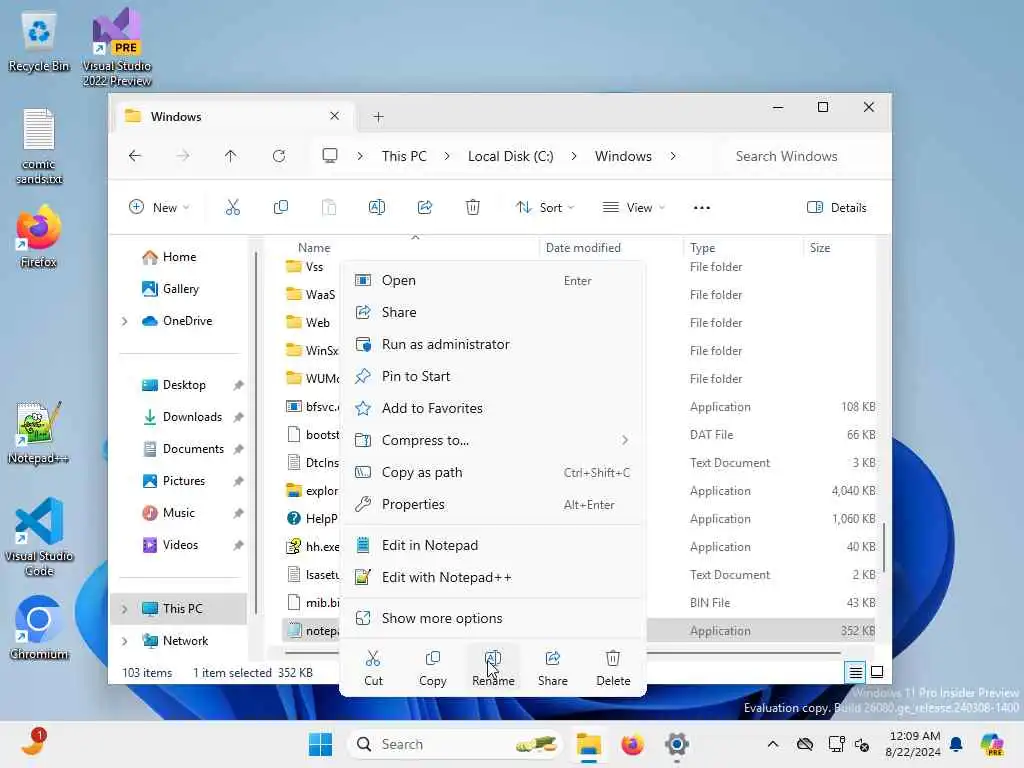This screenshot has width=1024, height=768.
Task: Choose Edit in Notepad
Action: (x=494, y=545)
